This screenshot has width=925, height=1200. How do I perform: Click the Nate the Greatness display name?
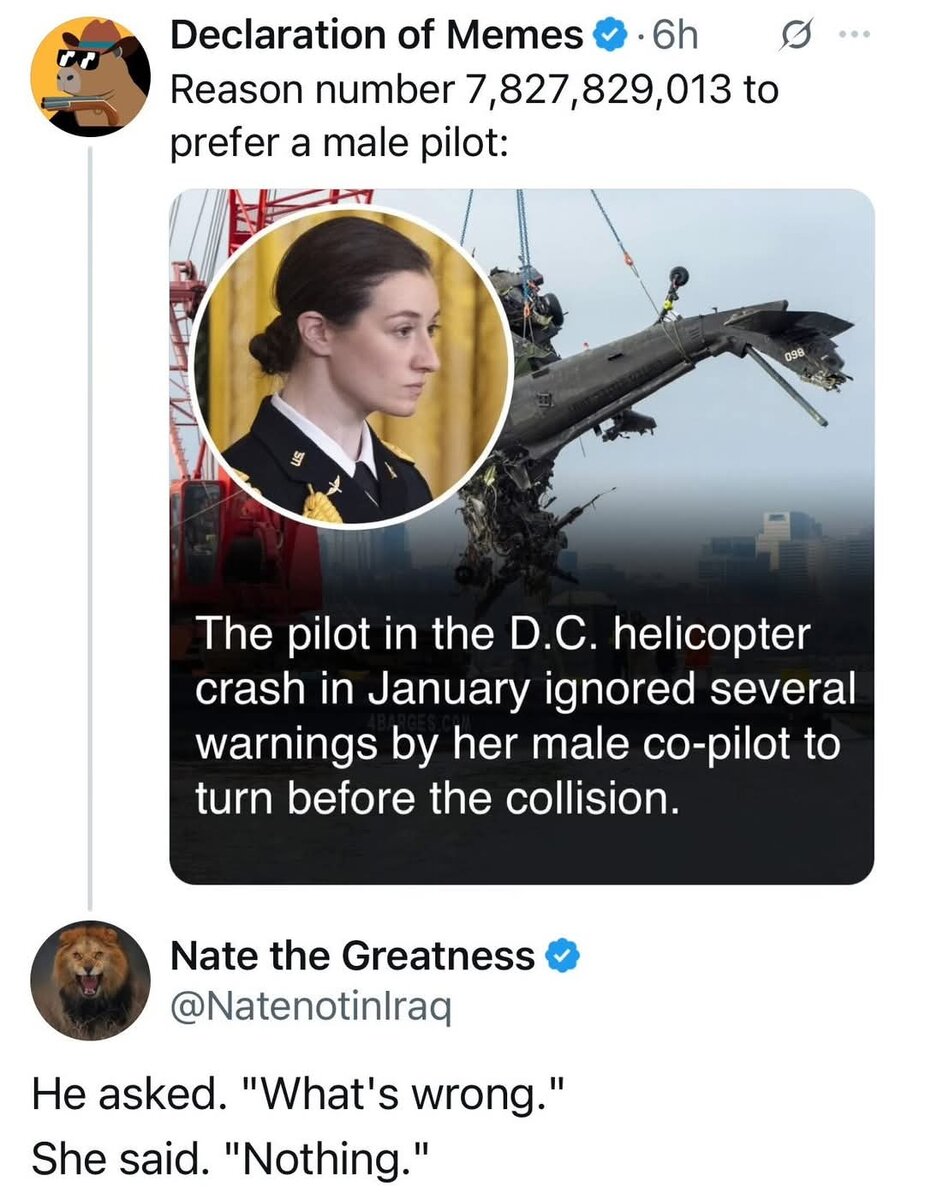[x=352, y=957]
